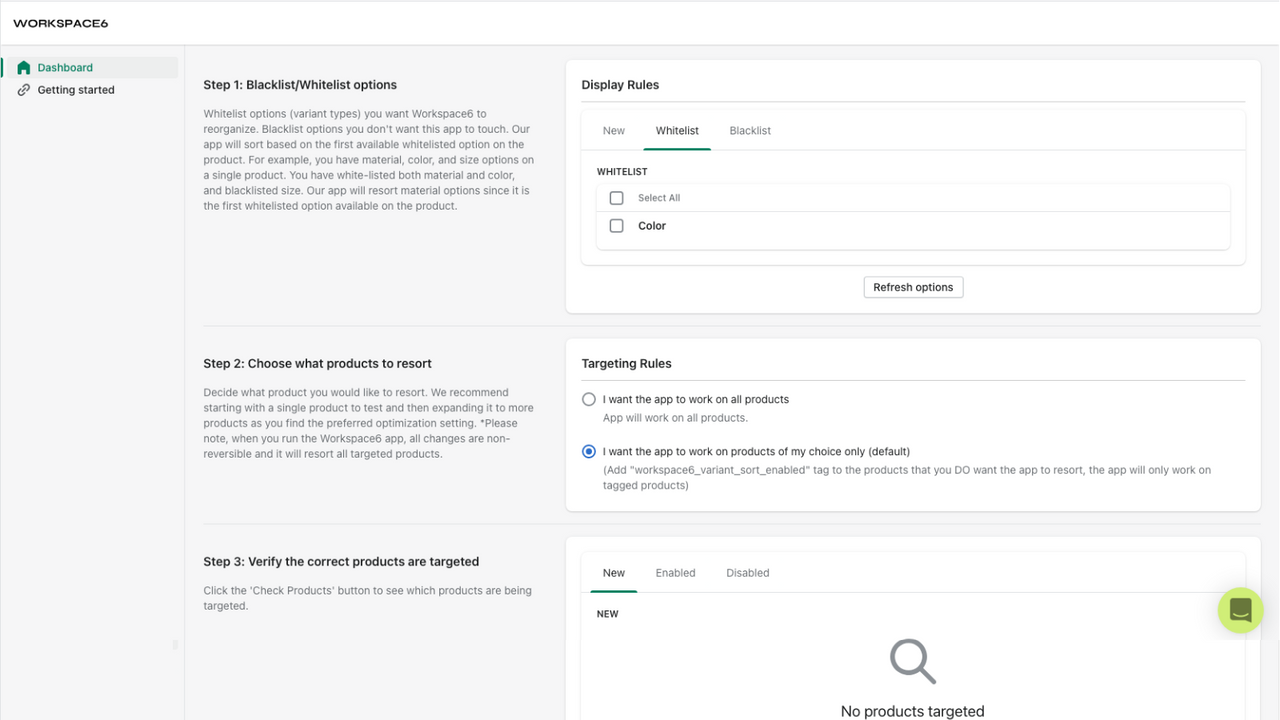The width and height of the screenshot is (1280, 720).
Task: Open the green chat widget
Action: [x=1240, y=610]
